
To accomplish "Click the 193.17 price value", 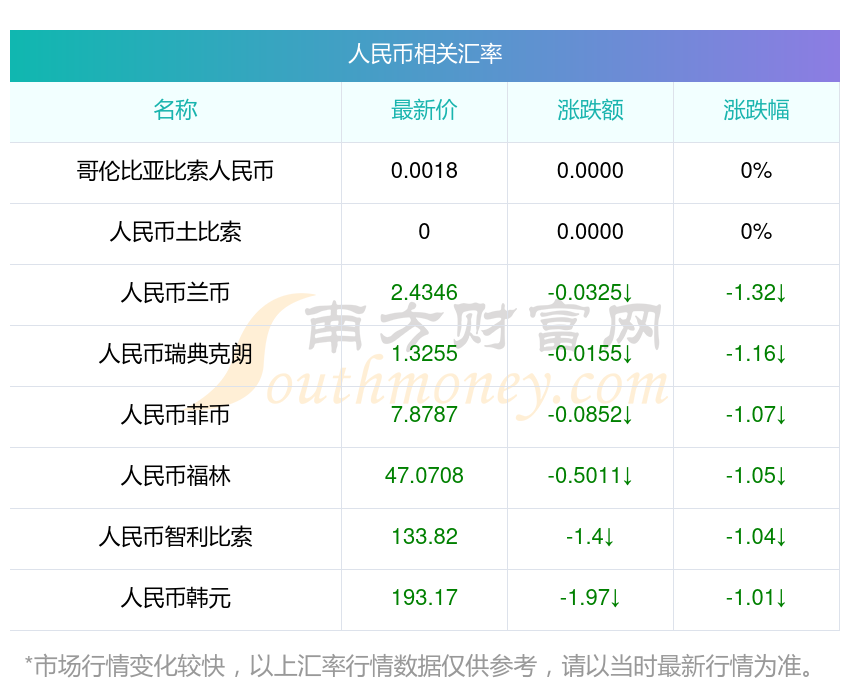I will pos(424,598).
